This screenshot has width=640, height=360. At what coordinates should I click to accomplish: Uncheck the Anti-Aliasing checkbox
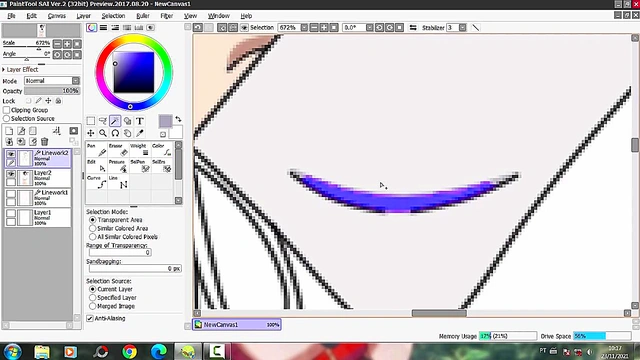click(90, 318)
